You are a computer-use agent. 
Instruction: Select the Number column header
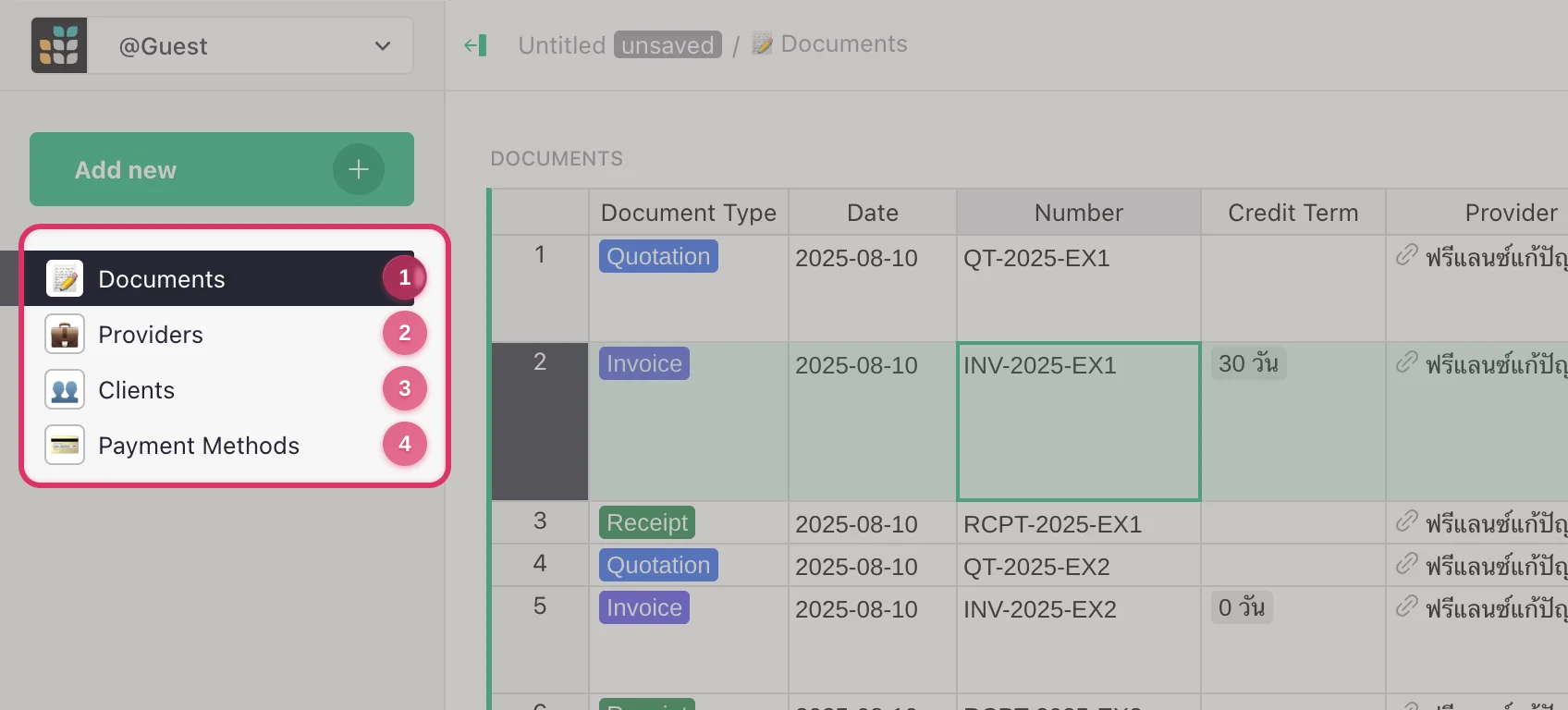pos(1078,213)
